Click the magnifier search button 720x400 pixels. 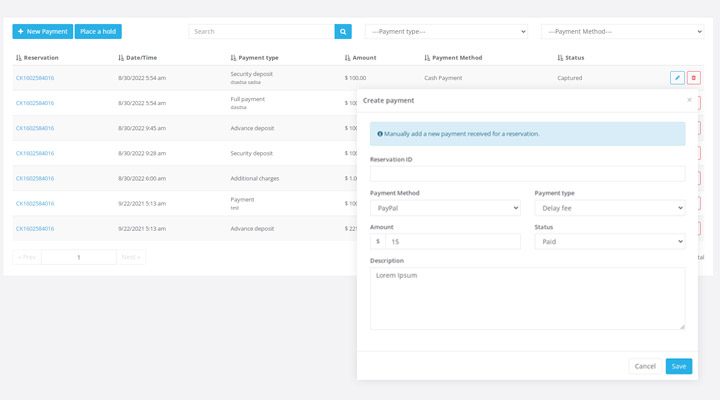pos(343,32)
